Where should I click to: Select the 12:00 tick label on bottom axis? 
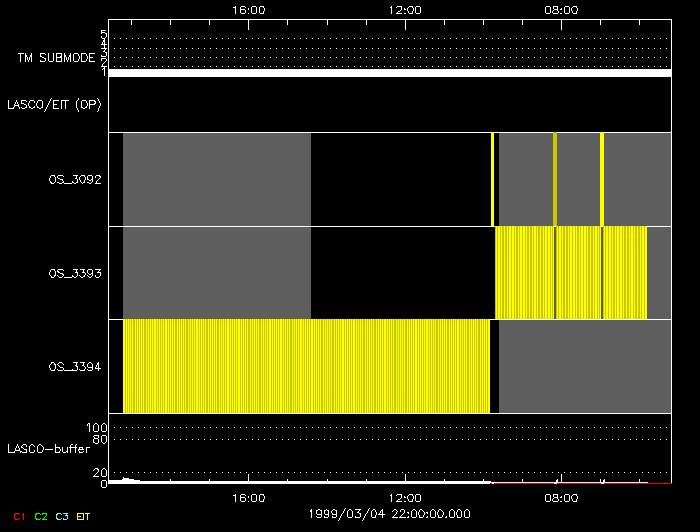[405, 497]
